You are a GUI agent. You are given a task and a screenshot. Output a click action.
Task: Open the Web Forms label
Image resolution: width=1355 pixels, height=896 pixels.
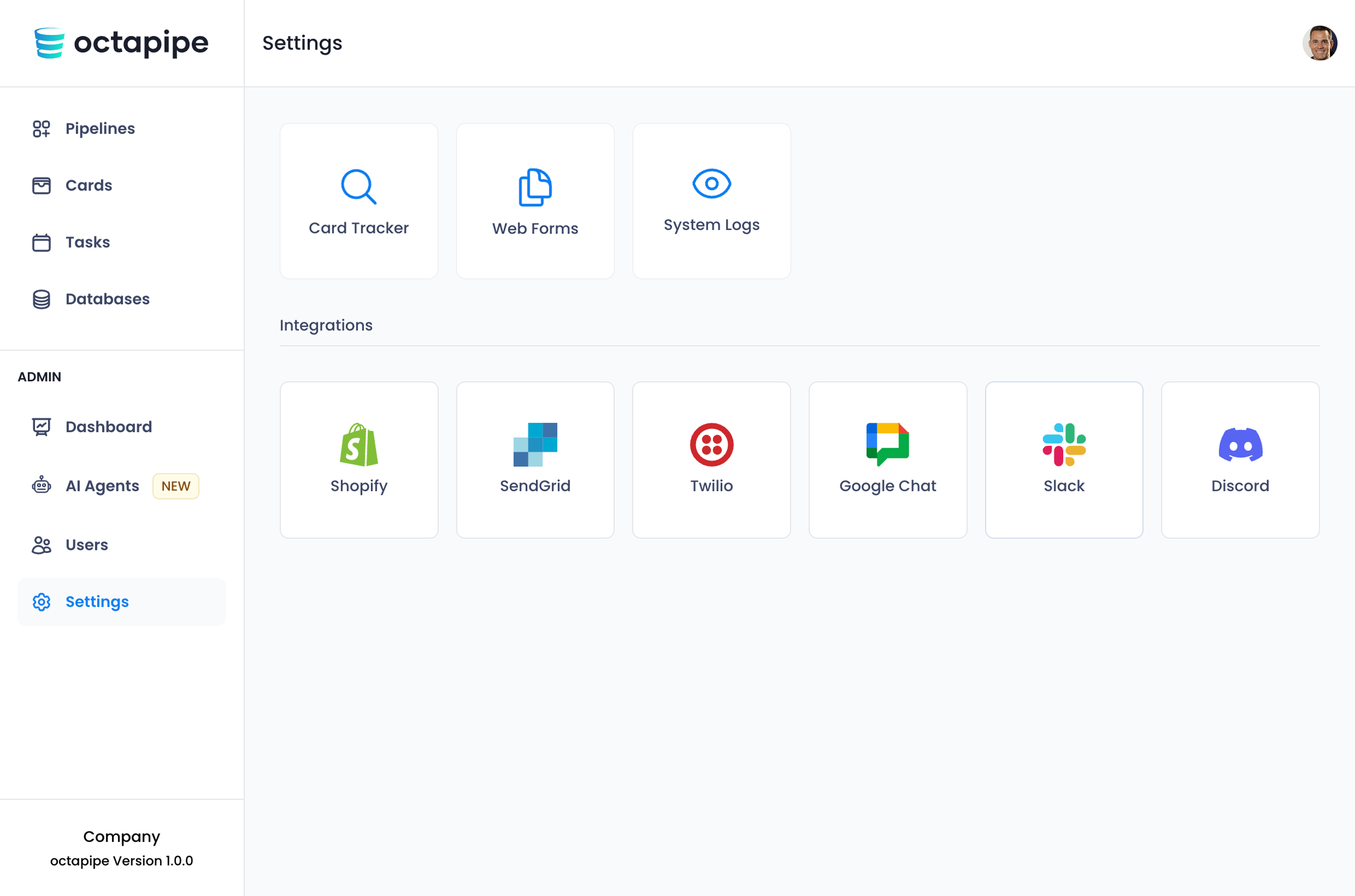coord(535,228)
